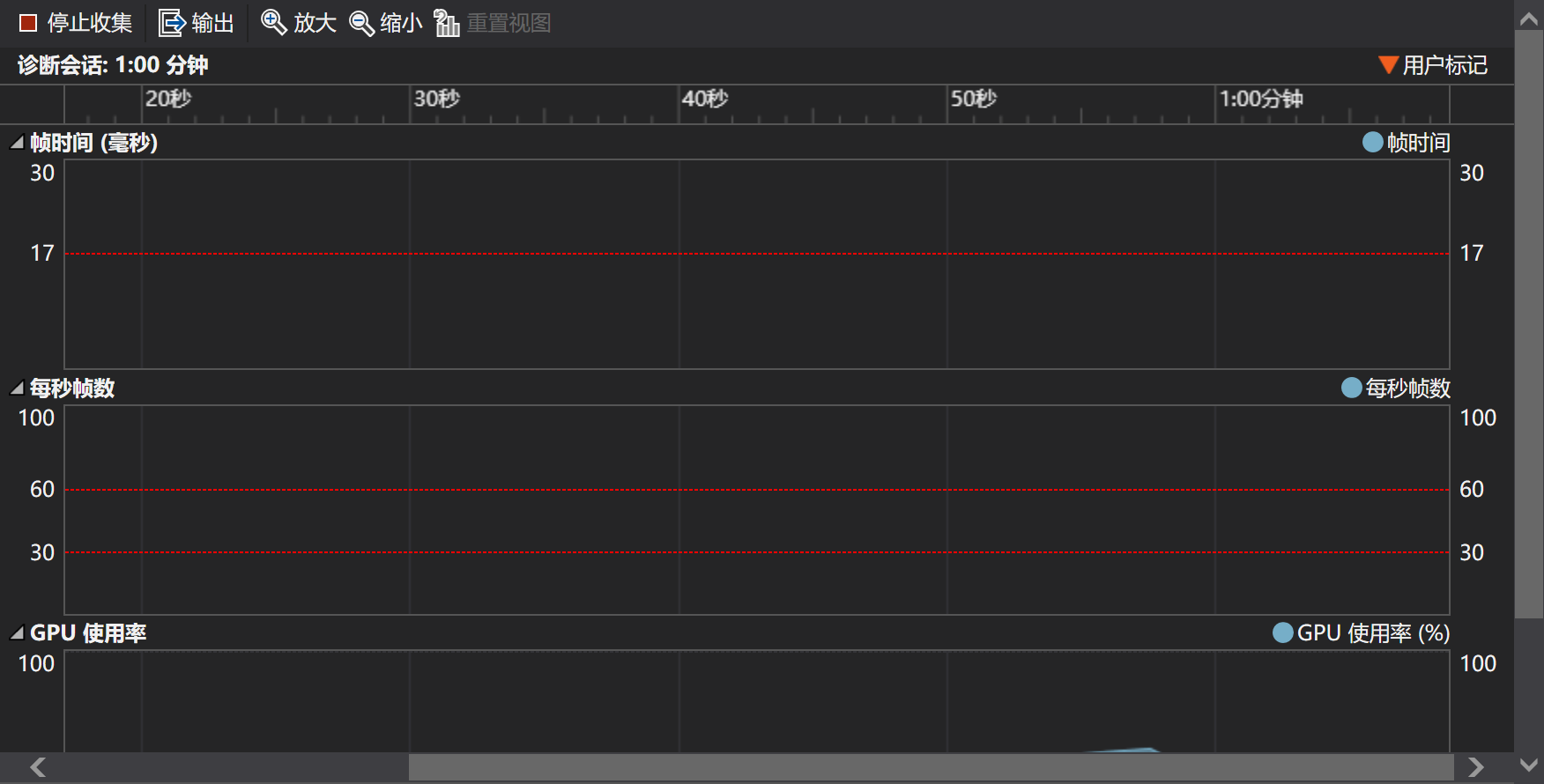Viewport: 1544px width, 784px height.
Task: Collapse the 帧时间 (毫秒) graph section
Action: tap(17, 143)
